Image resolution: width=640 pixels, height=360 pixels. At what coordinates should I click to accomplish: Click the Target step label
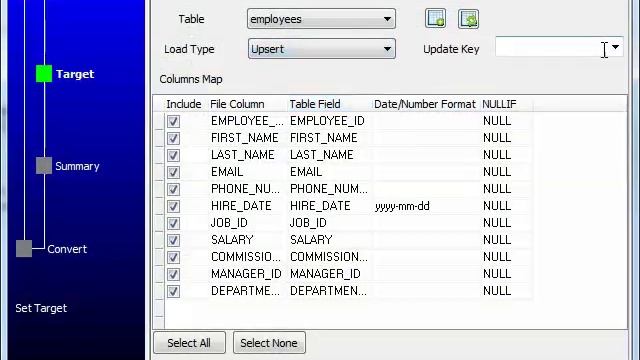click(75, 74)
